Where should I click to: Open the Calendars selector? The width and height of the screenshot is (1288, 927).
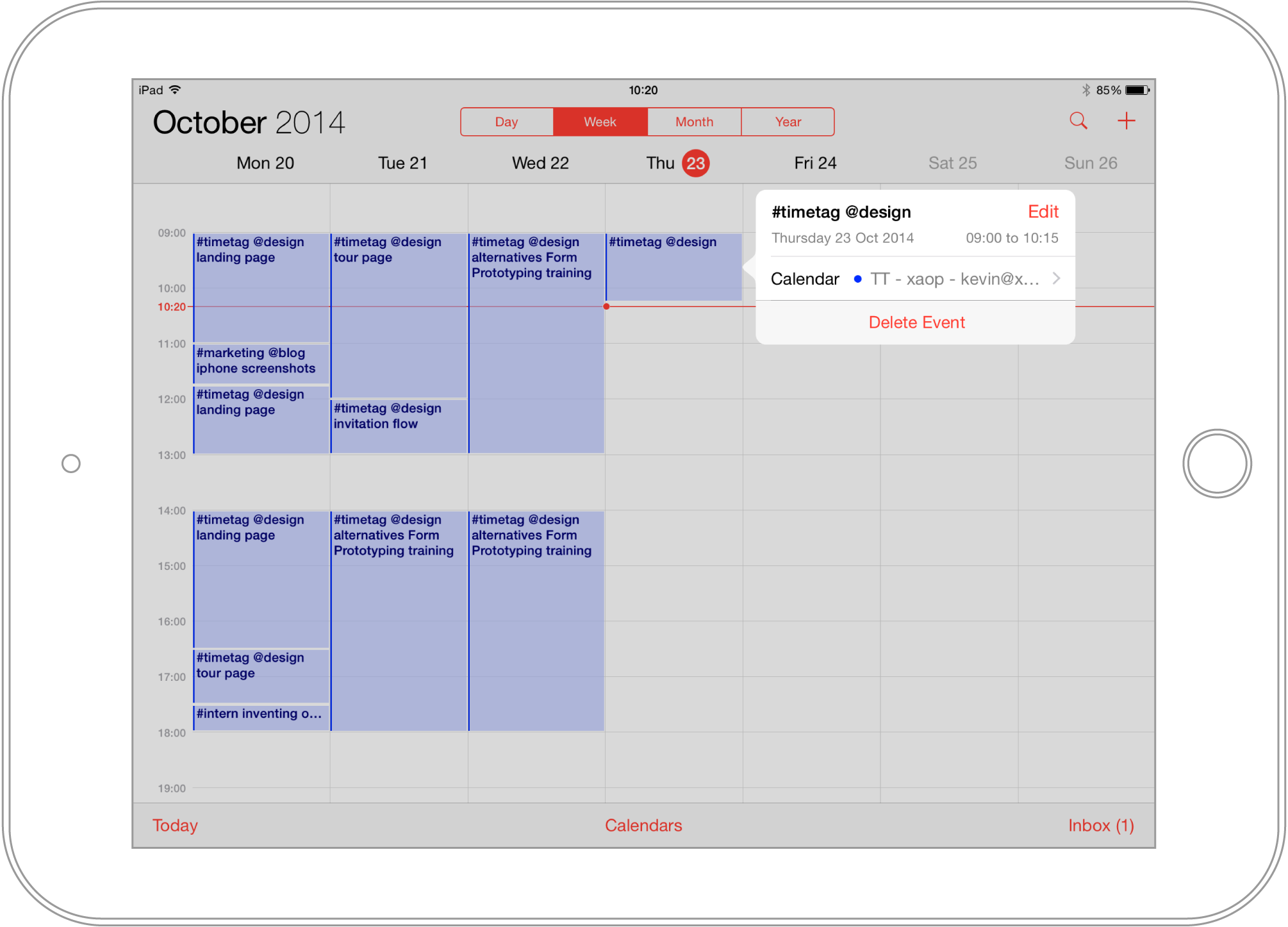point(644,825)
